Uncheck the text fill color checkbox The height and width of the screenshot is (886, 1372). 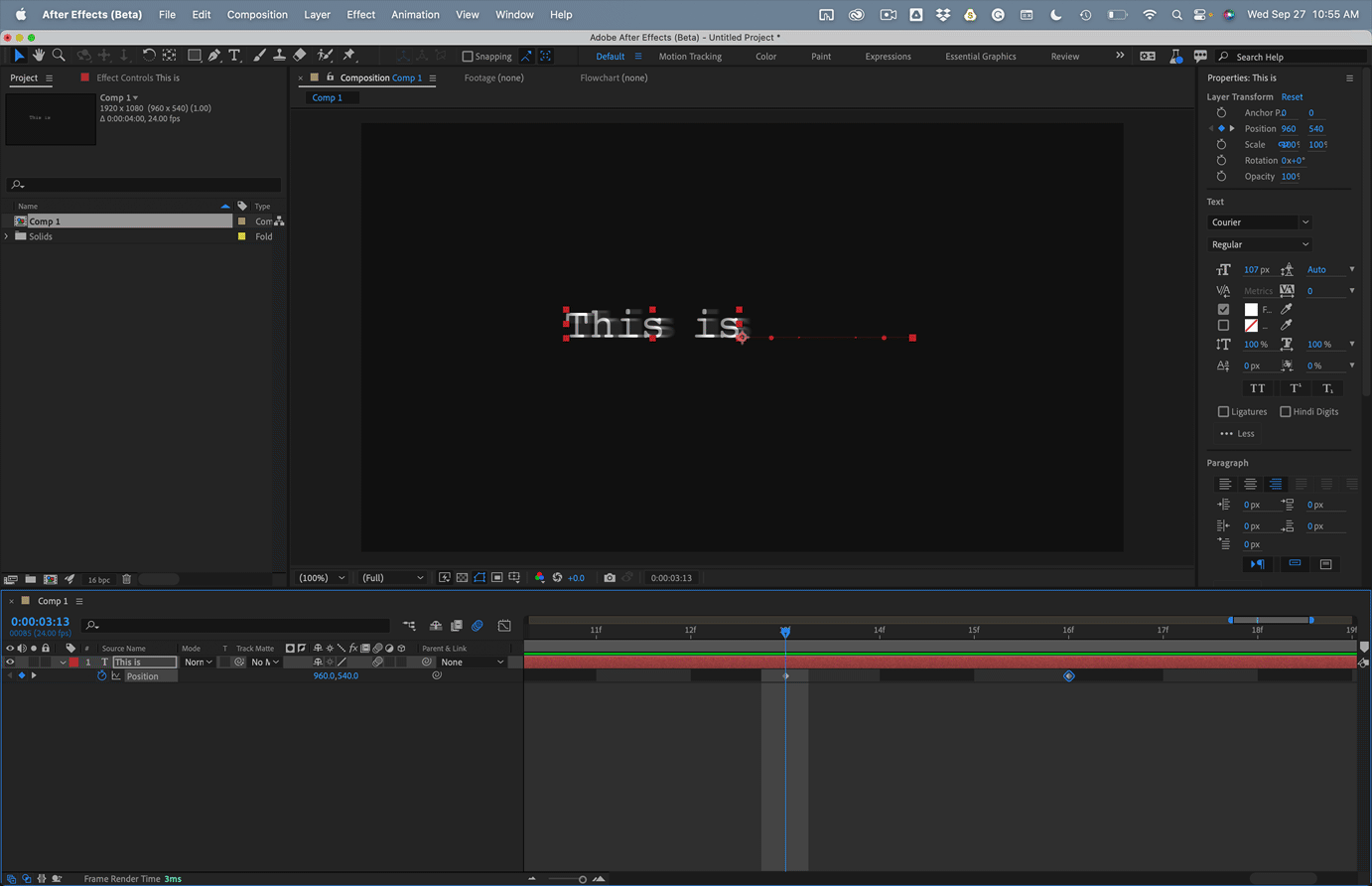click(x=1223, y=309)
